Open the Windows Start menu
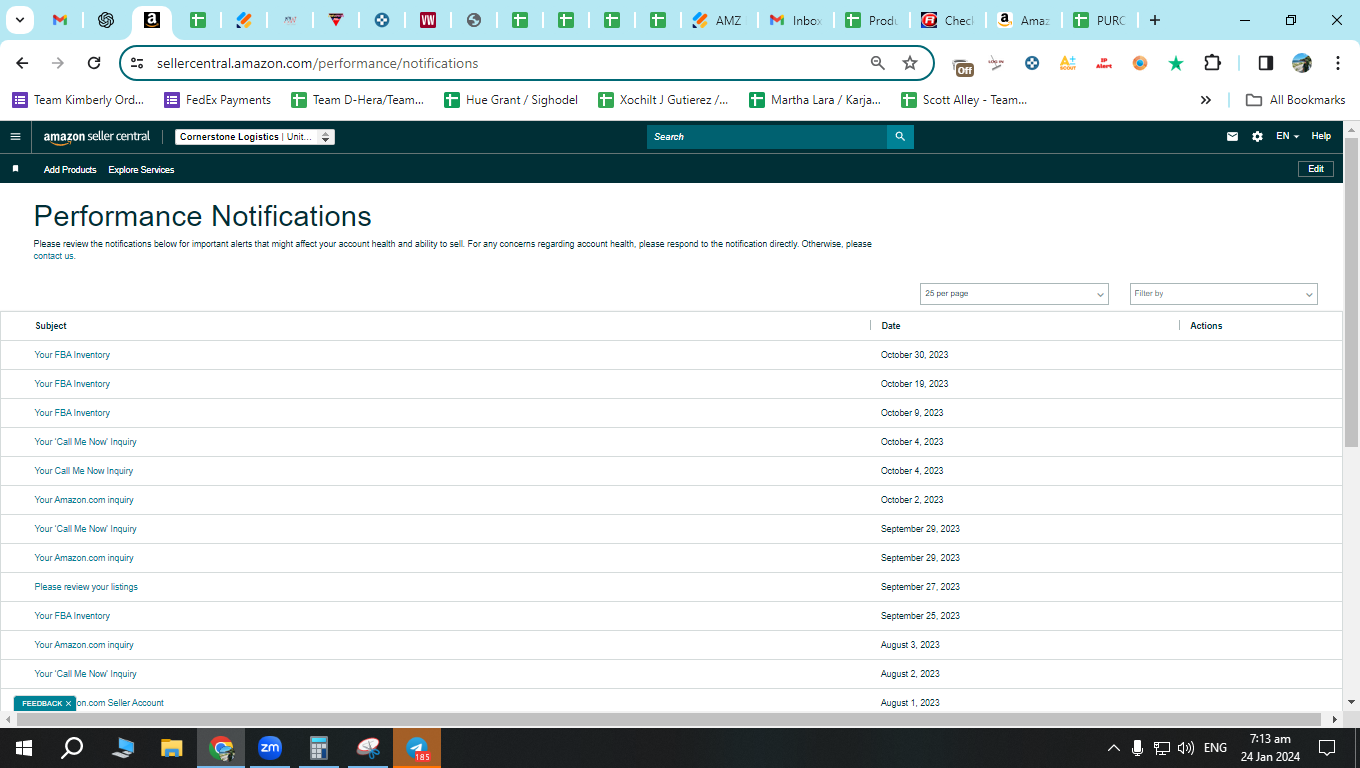This screenshot has width=1360, height=768. coord(24,747)
